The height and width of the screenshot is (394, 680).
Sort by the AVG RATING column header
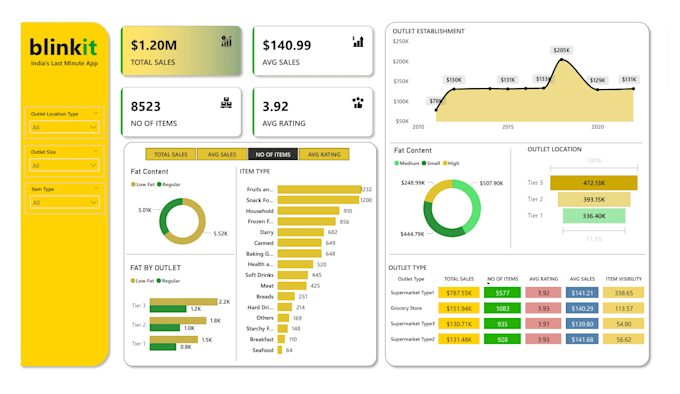(543, 279)
